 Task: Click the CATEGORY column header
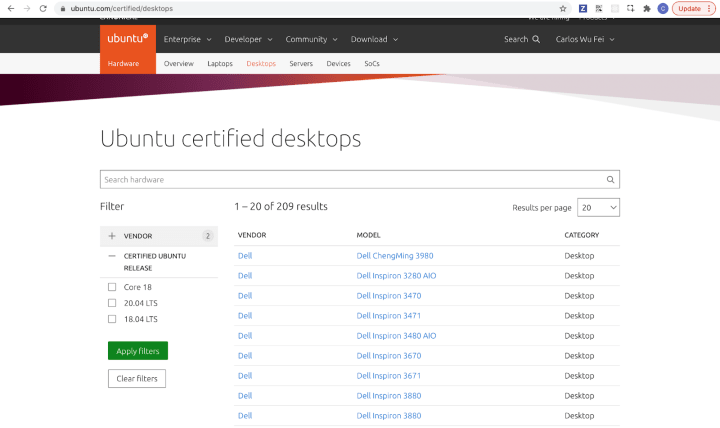tap(582, 235)
